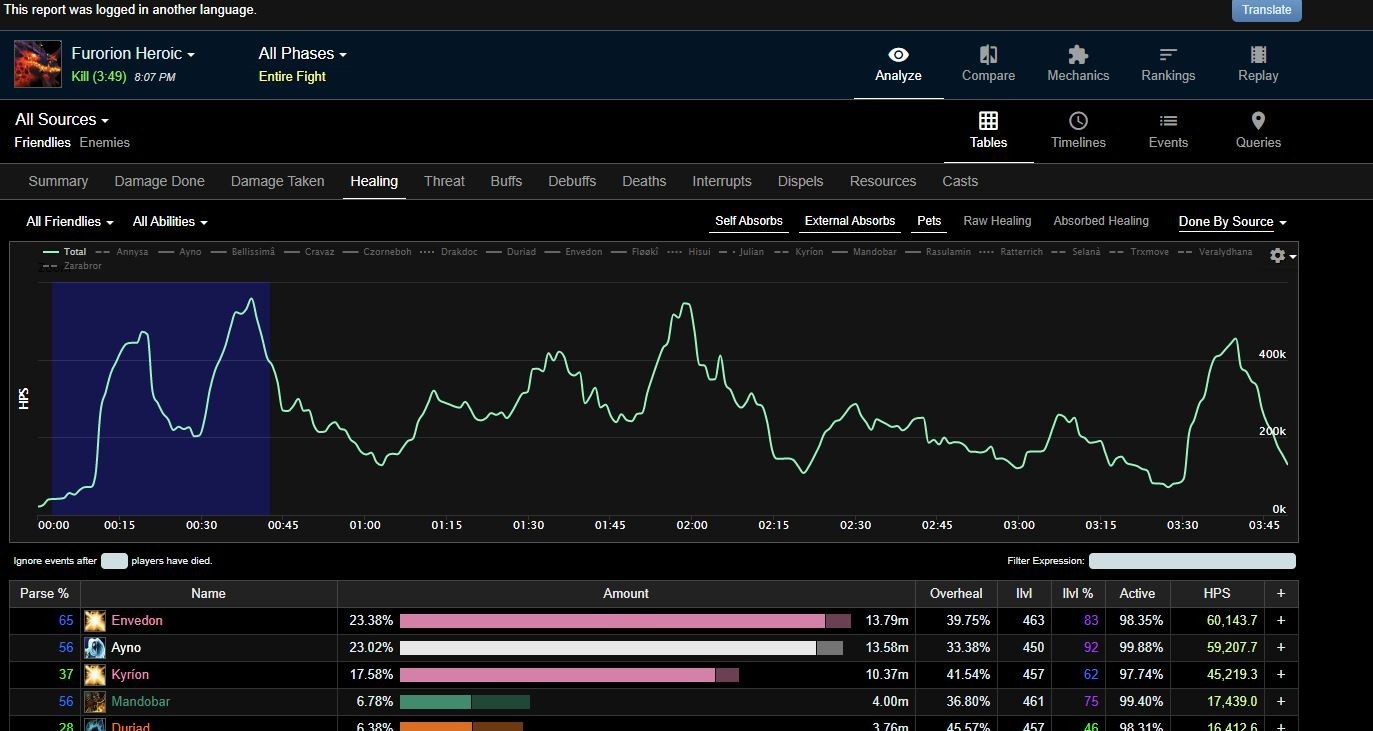Screen dimensions: 1373x731
Task: Switch to the Dispels tab
Action: pos(800,181)
